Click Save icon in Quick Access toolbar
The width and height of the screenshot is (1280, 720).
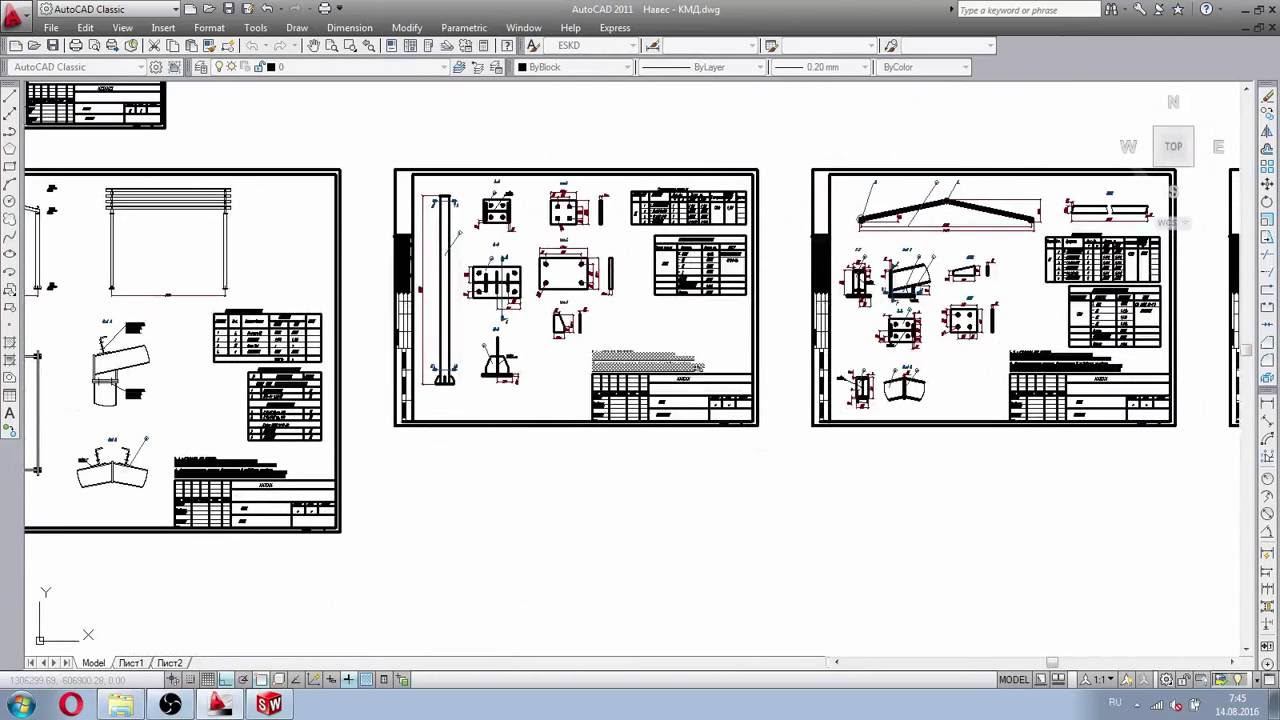(228, 9)
